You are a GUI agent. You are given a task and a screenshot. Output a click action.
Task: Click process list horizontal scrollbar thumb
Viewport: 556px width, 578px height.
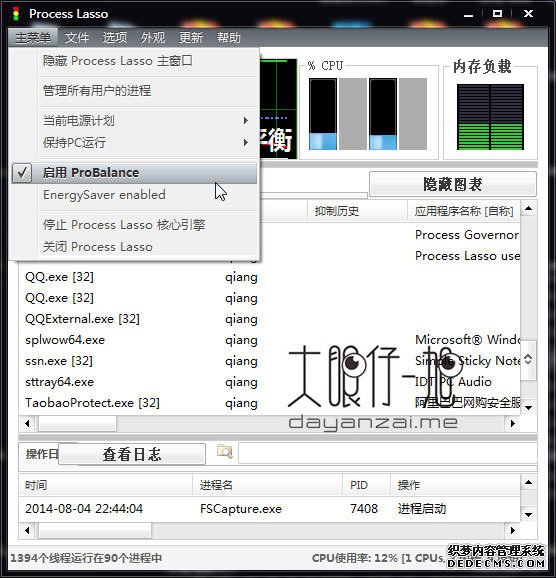click(77, 424)
